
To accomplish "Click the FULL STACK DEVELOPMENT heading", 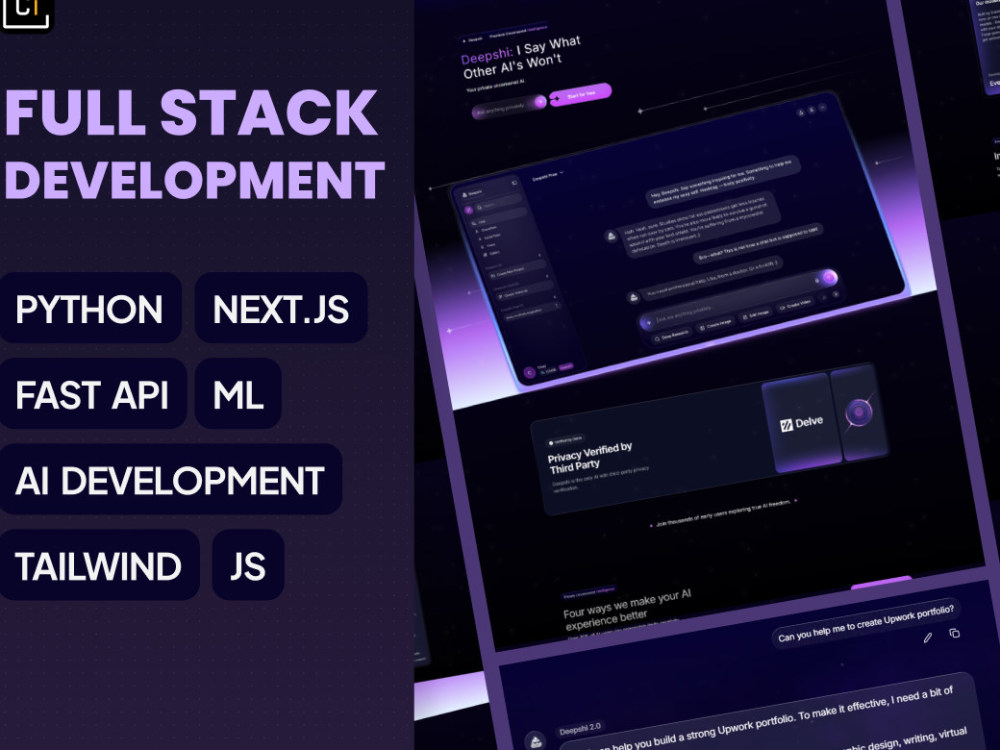I will [x=194, y=144].
